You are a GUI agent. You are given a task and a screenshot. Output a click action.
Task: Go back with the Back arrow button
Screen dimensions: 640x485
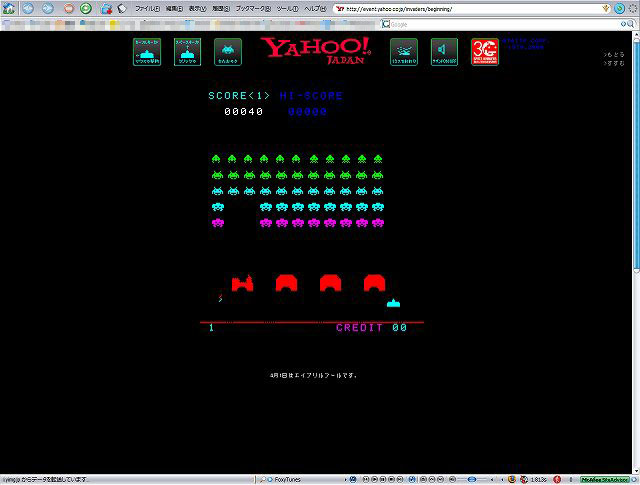point(28,8)
